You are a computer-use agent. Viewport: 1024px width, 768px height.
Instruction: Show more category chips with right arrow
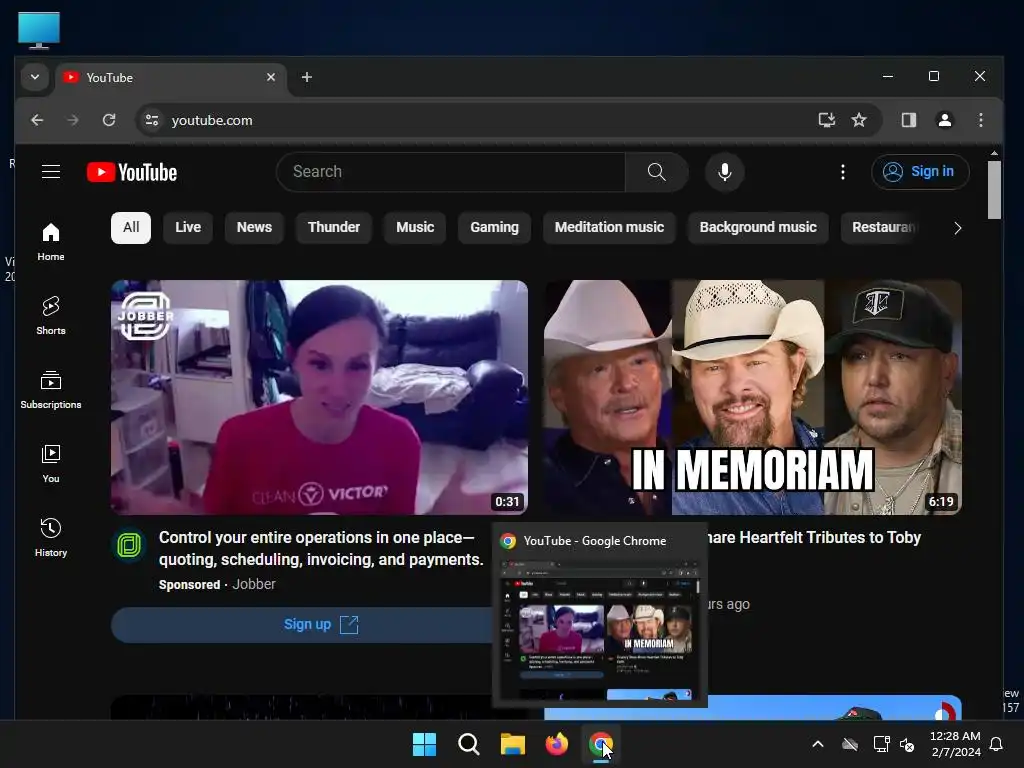coord(957,228)
